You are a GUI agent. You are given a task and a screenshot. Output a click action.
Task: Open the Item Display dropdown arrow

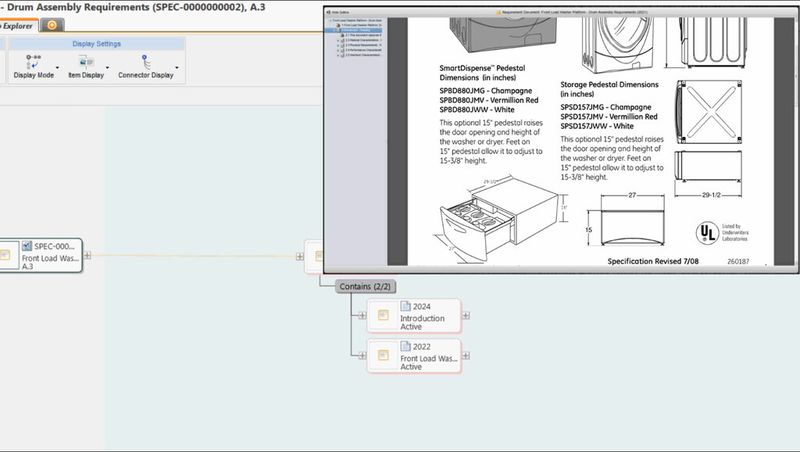click(108, 67)
